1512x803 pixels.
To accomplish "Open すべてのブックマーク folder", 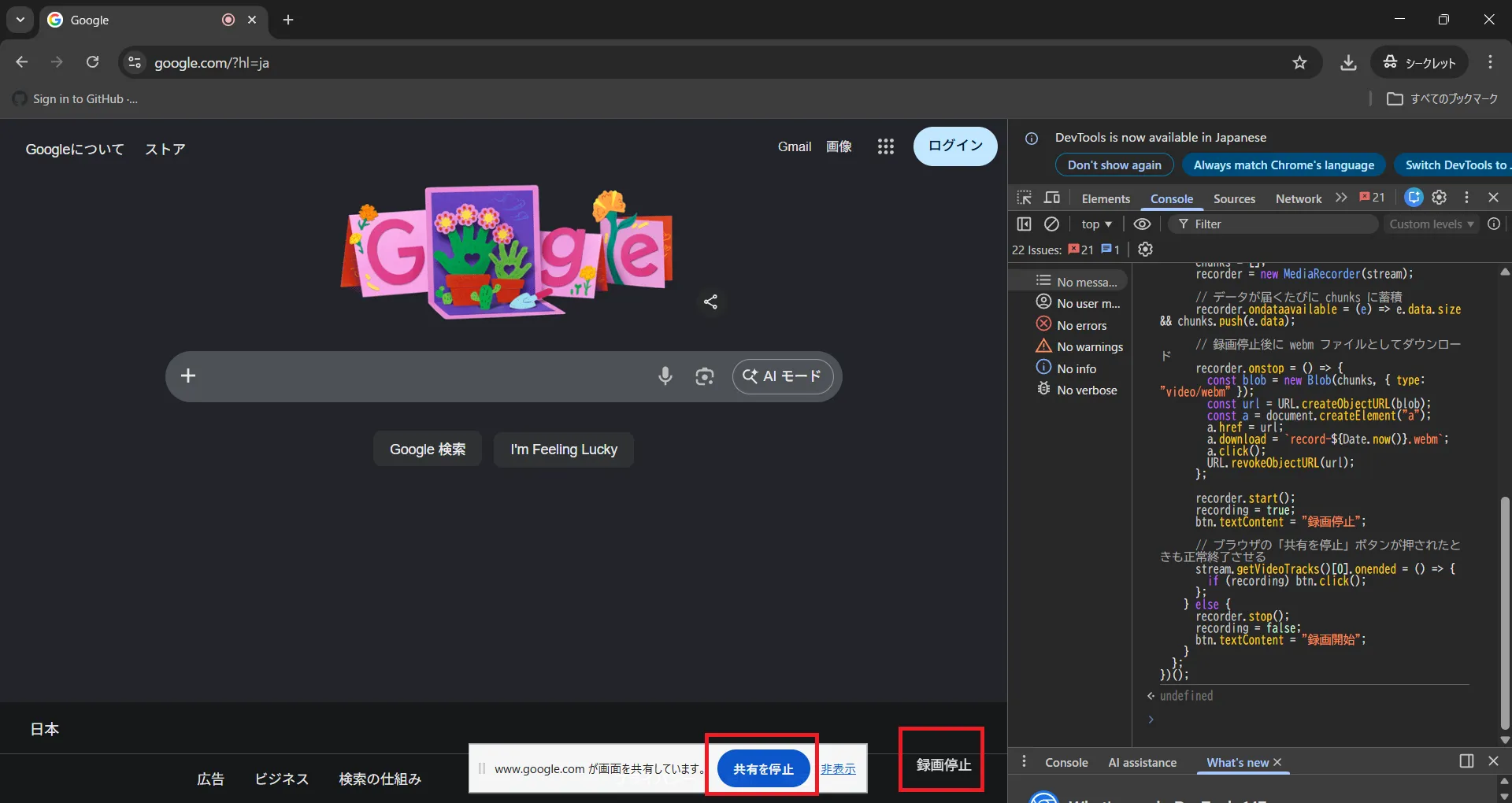I will (x=1443, y=99).
